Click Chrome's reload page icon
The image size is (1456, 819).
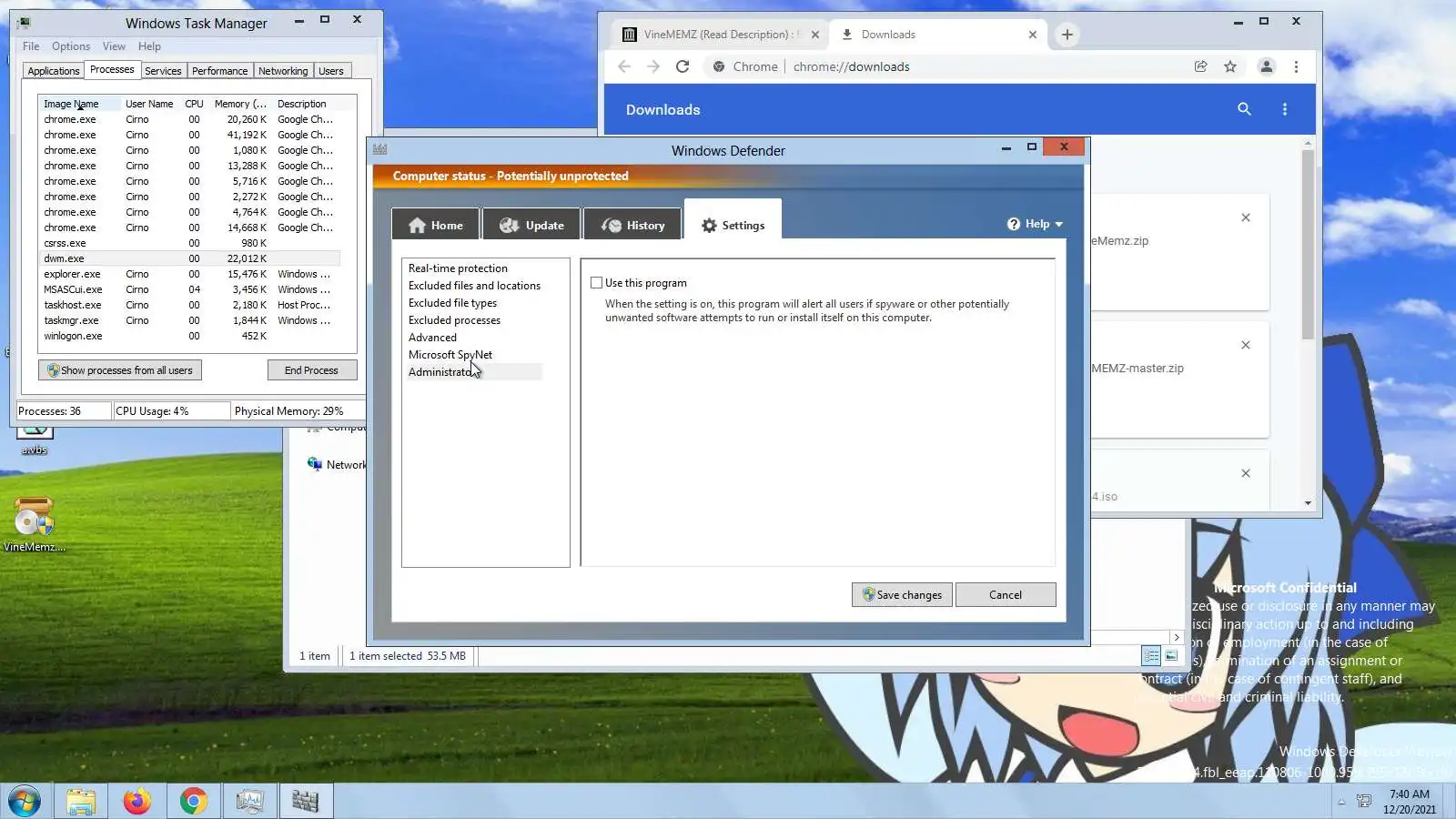click(682, 66)
